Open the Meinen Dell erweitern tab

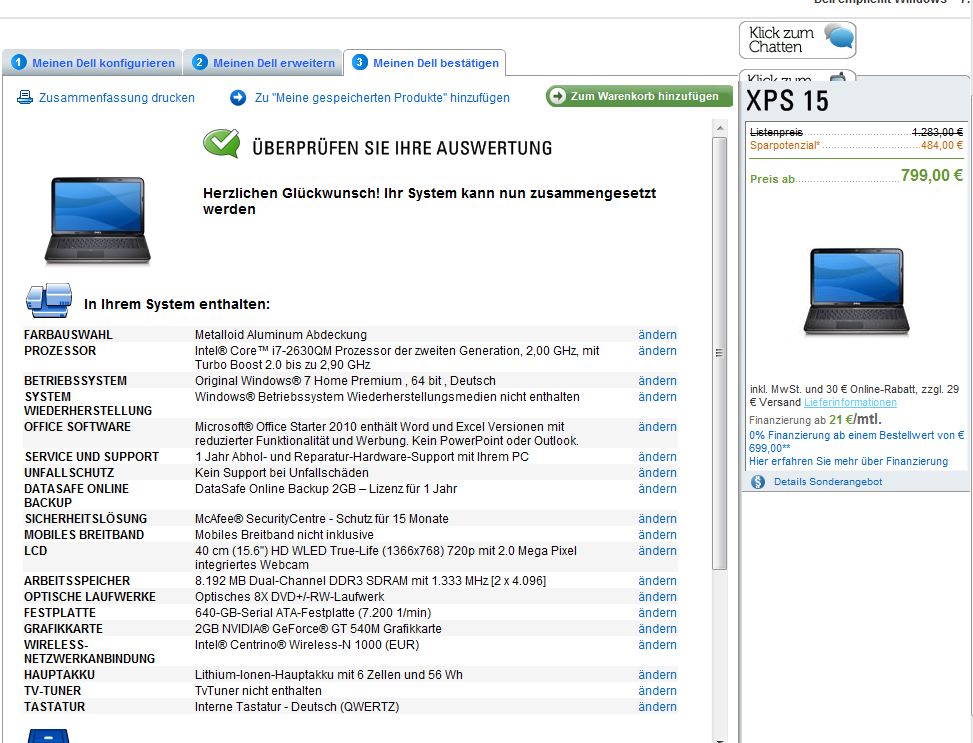click(263, 63)
